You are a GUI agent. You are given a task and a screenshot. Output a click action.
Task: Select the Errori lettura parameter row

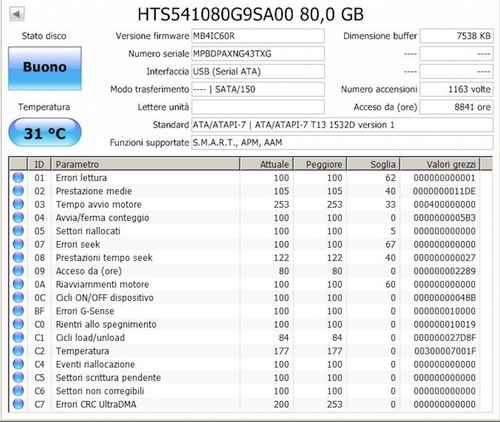tap(250, 177)
